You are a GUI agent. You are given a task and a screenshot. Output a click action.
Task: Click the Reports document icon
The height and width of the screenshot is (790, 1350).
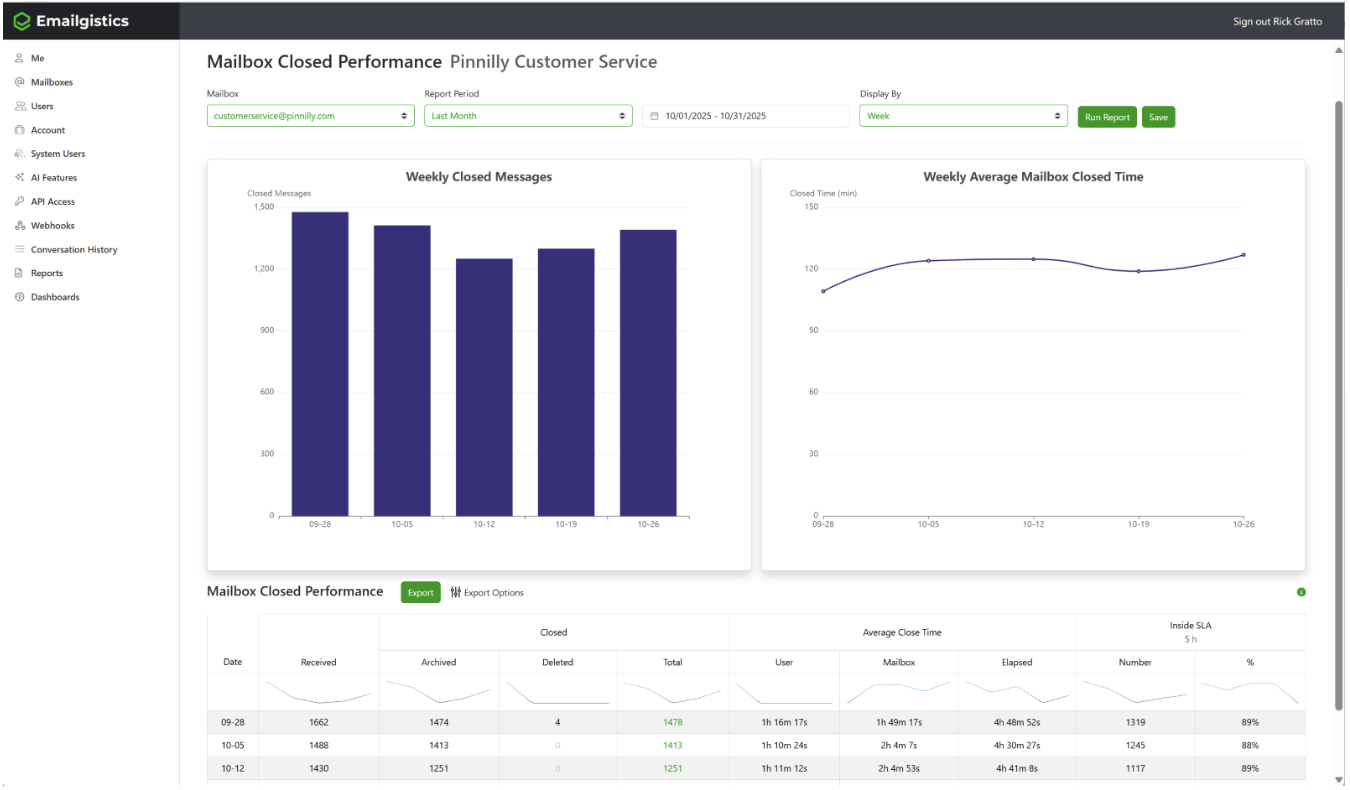[19, 273]
